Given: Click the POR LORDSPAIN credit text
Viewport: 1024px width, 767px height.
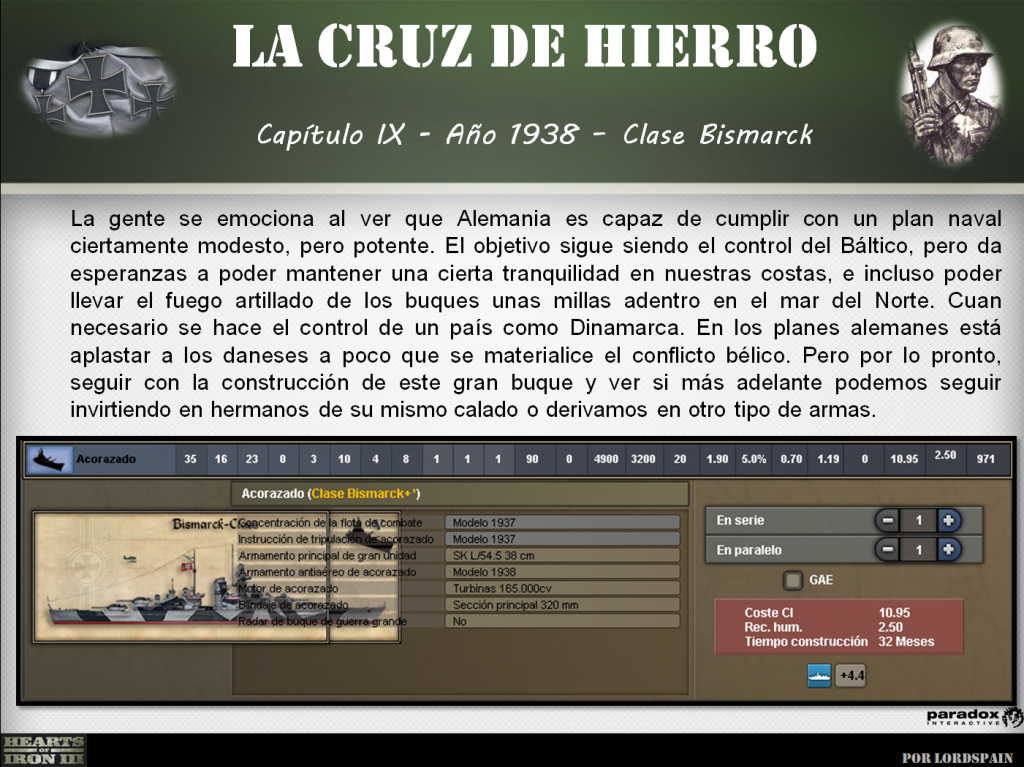Looking at the screenshot, I should pyautogui.click(x=957, y=759).
